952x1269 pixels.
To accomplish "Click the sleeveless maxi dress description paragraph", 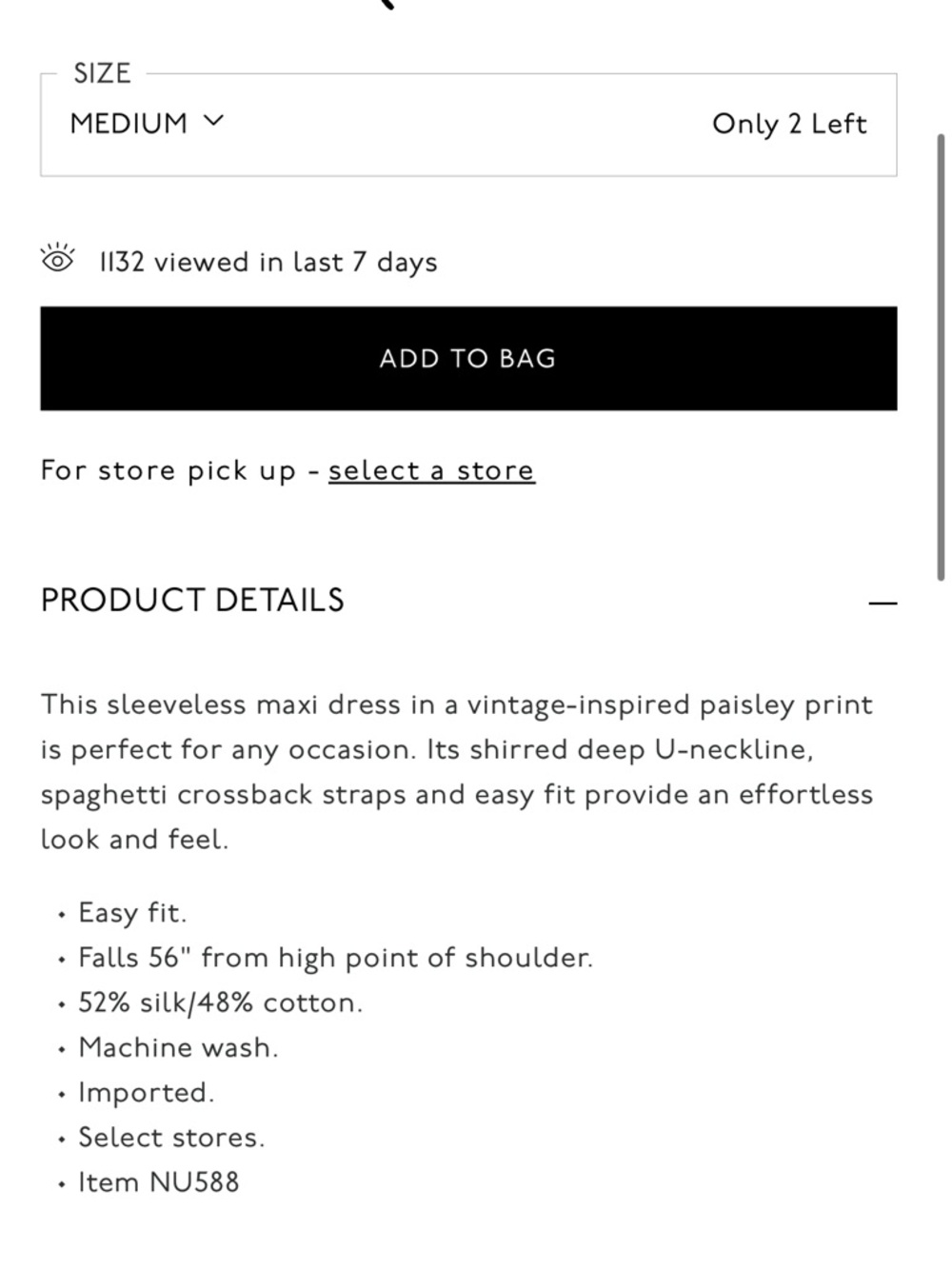I will point(457,772).
